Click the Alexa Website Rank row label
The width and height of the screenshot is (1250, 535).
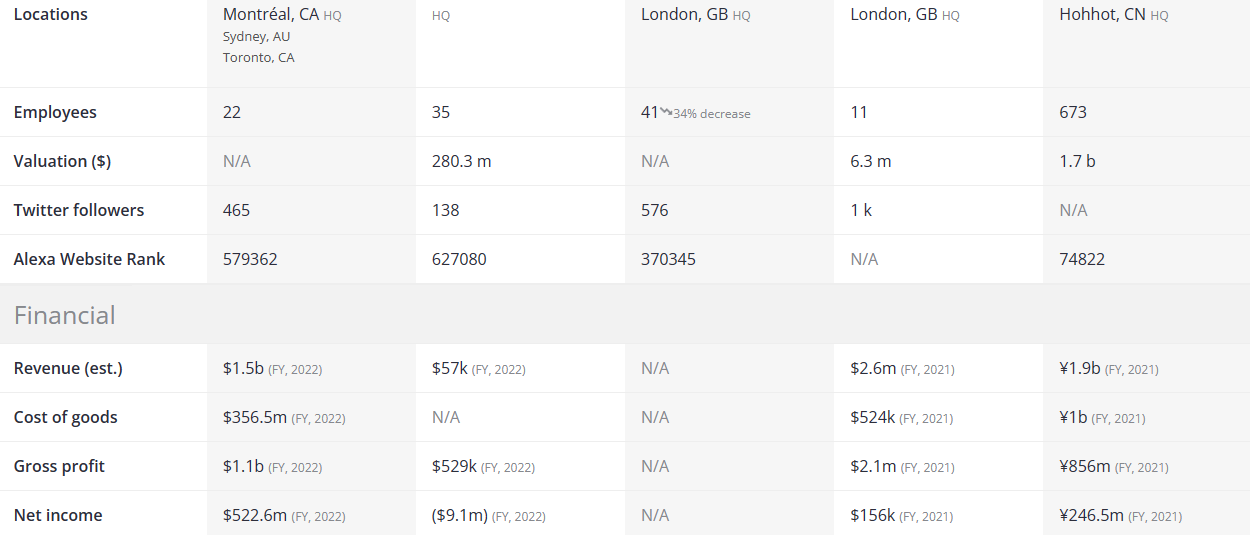click(x=89, y=259)
